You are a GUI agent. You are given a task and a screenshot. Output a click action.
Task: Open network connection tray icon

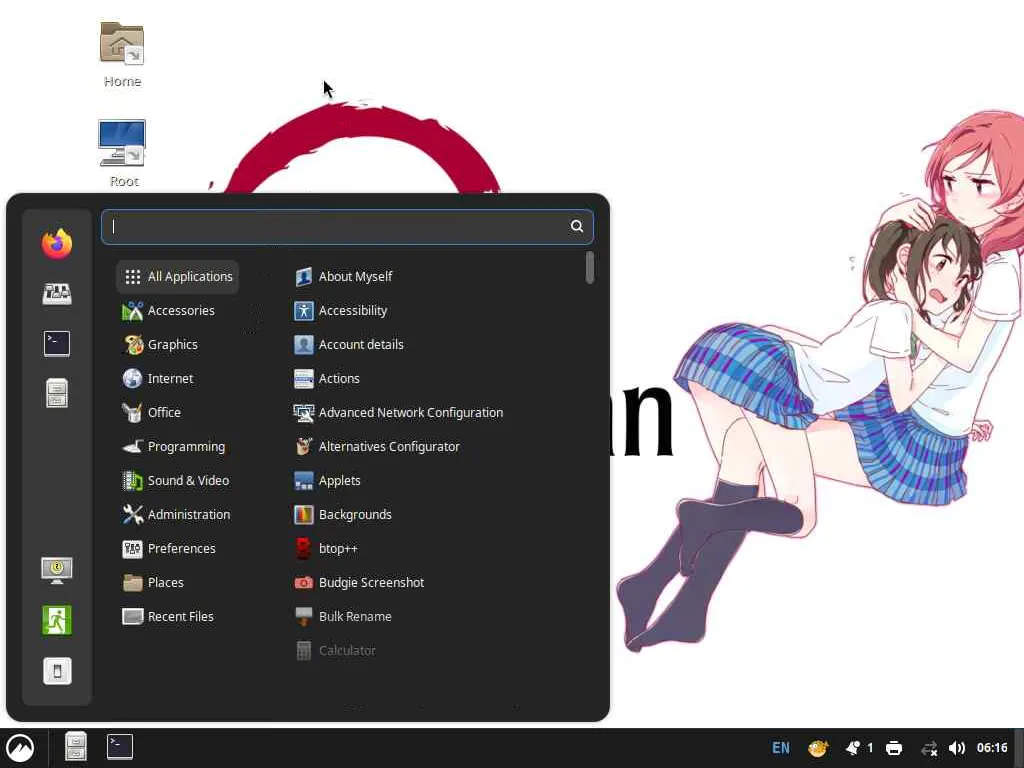(929, 748)
